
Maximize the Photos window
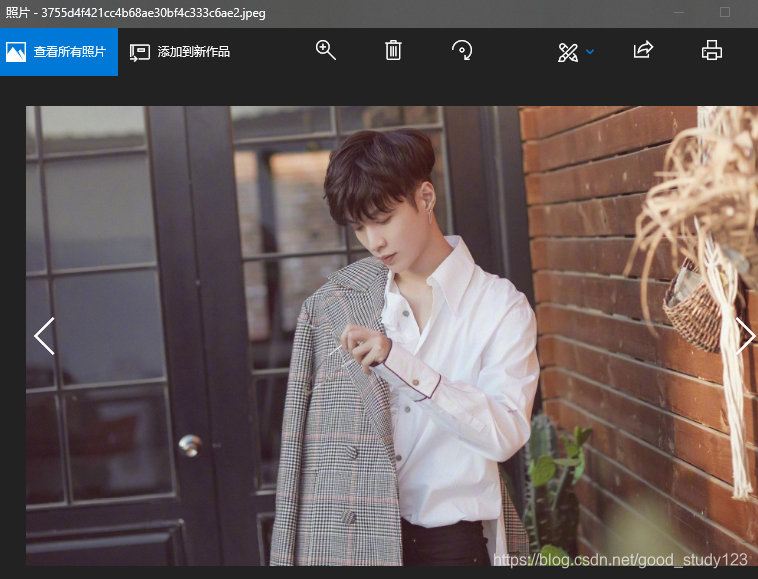coord(725,12)
